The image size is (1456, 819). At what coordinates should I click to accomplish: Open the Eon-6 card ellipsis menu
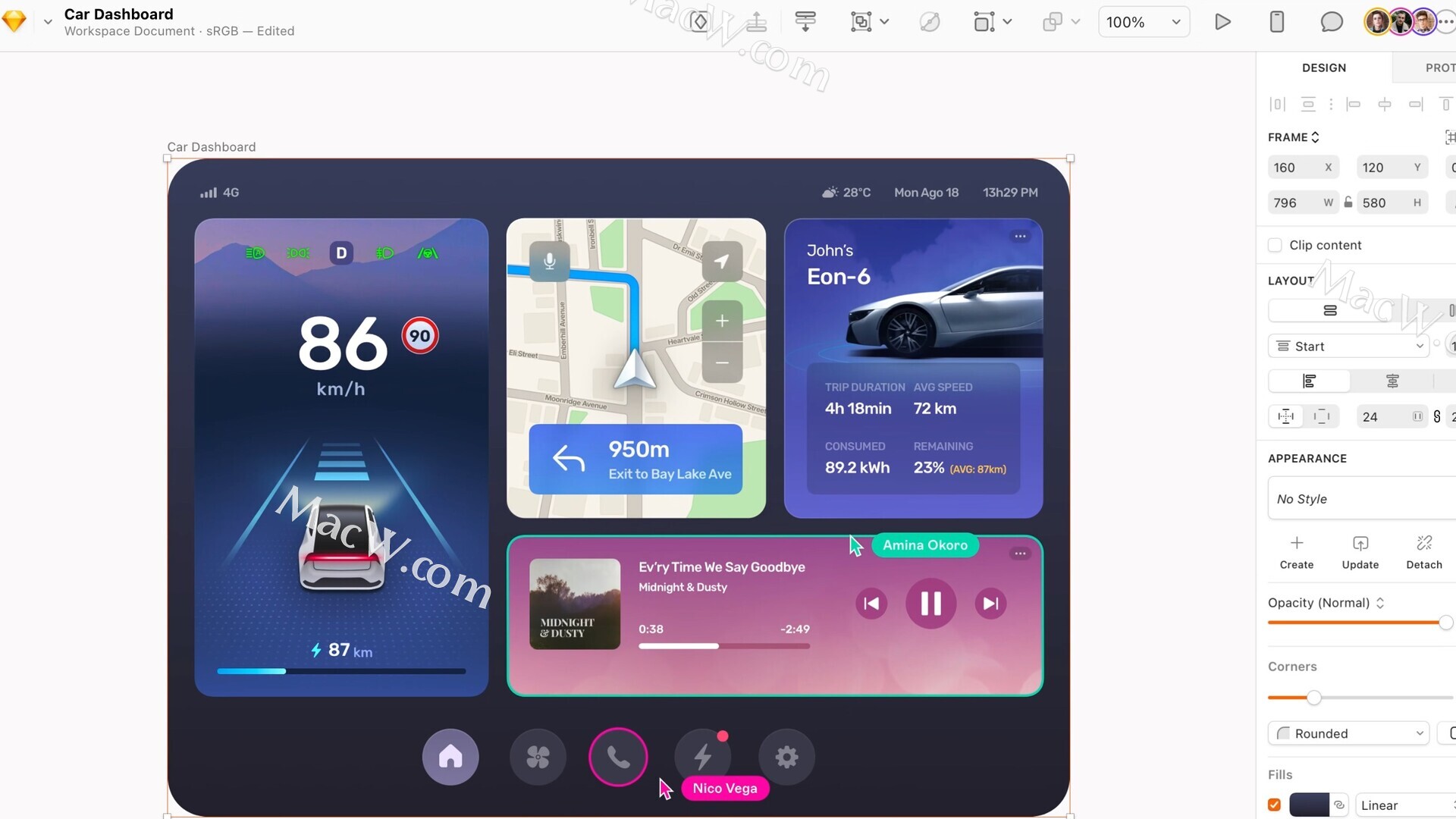point(1020,236)
